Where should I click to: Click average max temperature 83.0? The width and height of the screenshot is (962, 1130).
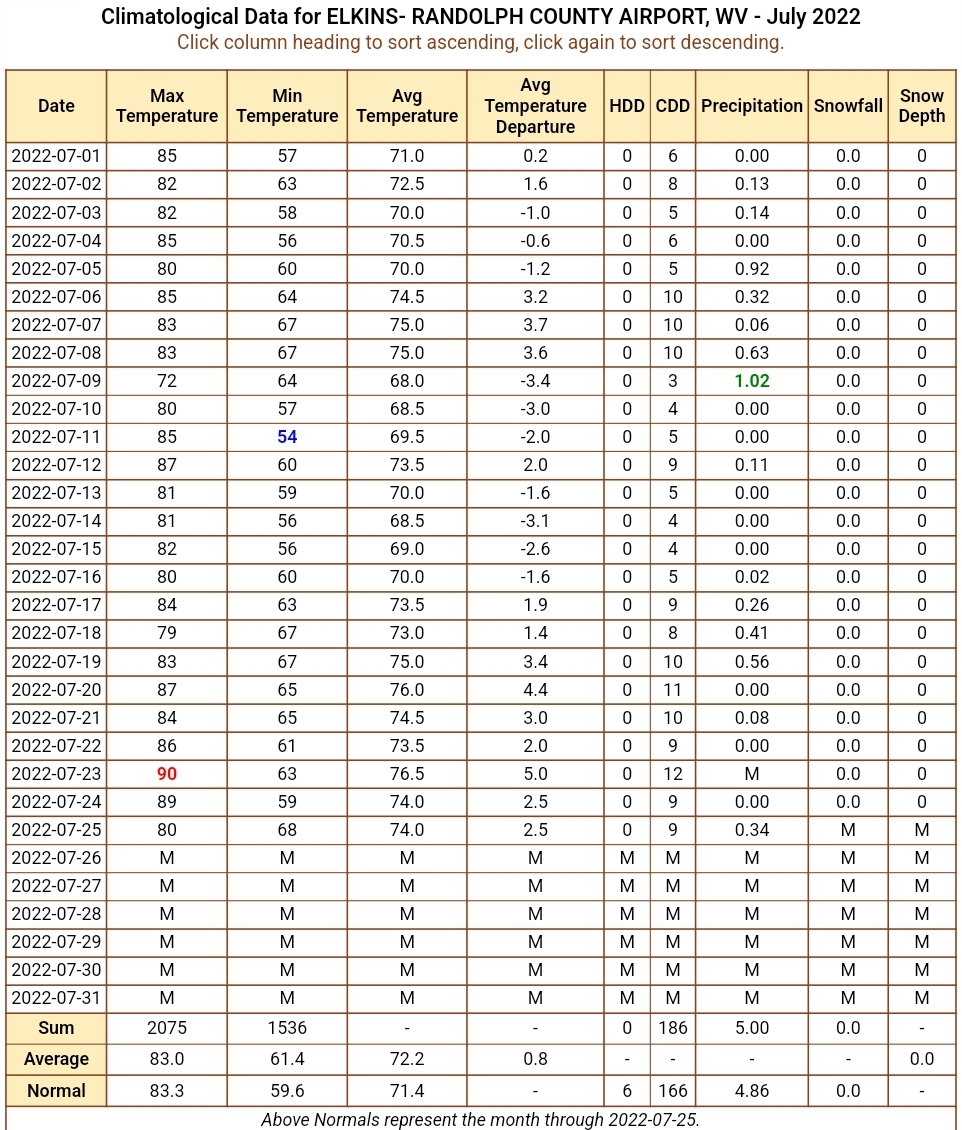(166, 1059)
